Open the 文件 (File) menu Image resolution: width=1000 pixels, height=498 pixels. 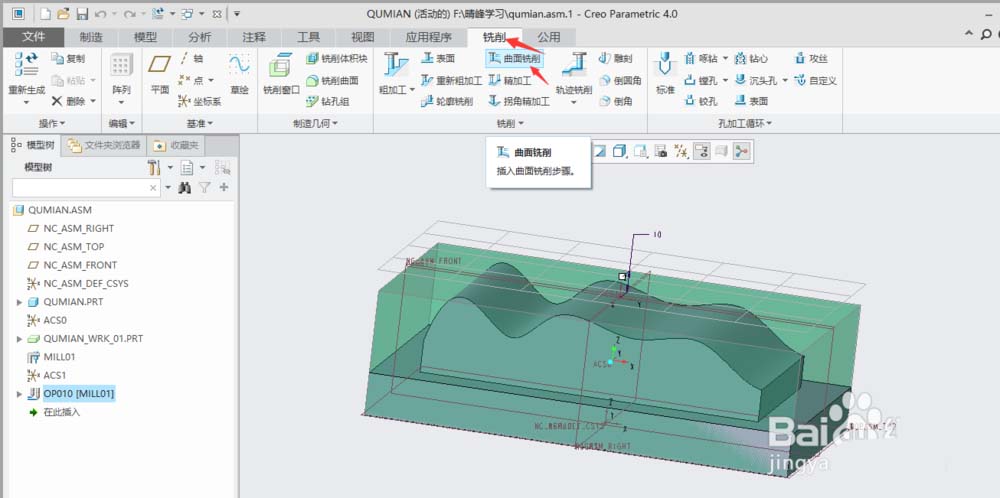[33, 37]
